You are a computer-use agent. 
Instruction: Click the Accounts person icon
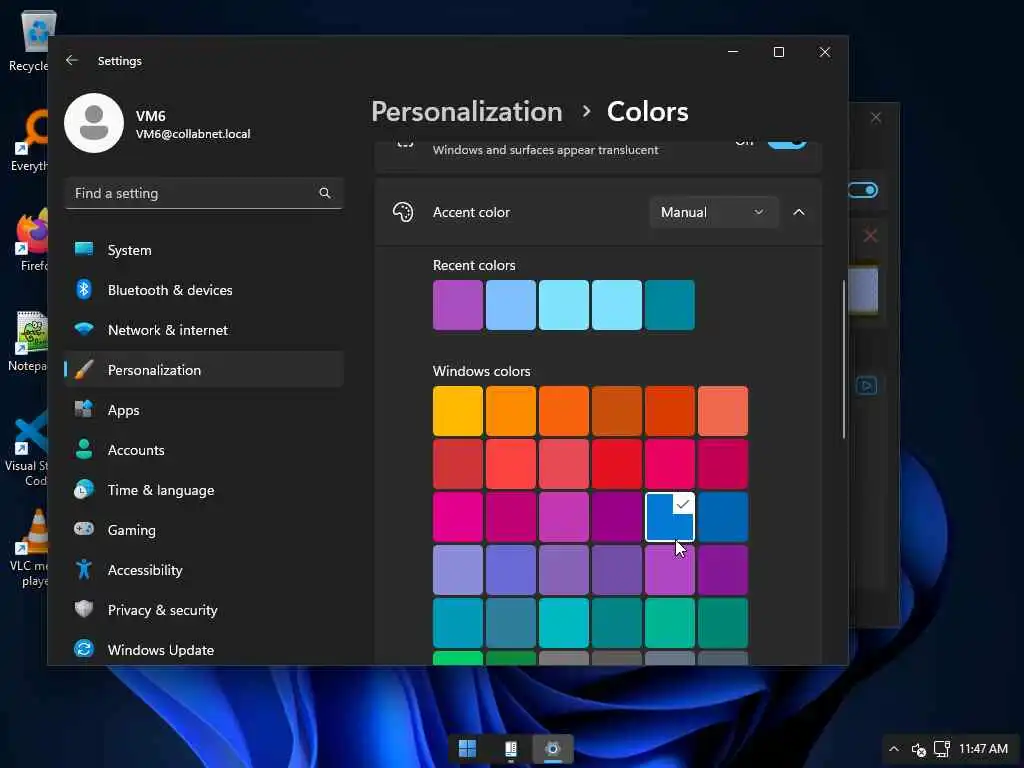point(84,449)
